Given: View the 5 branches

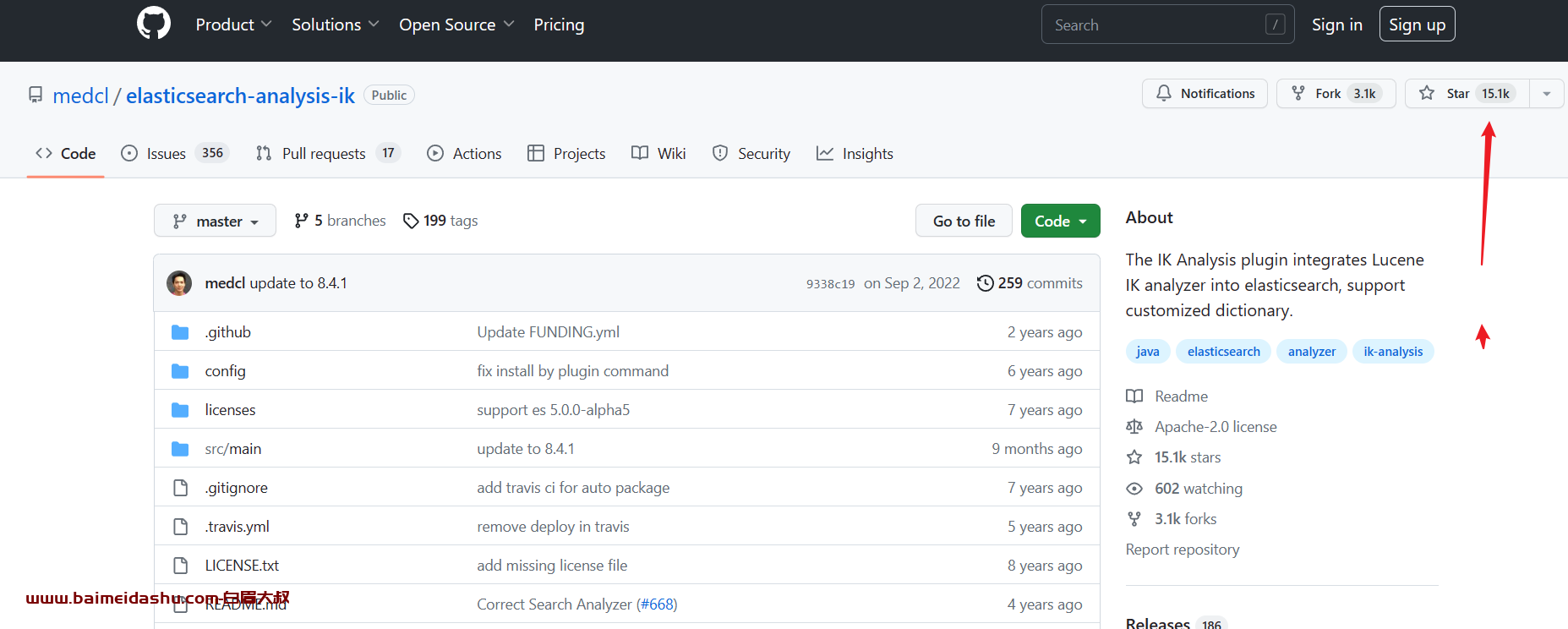Looking at the screenshot, I should 340,221.
